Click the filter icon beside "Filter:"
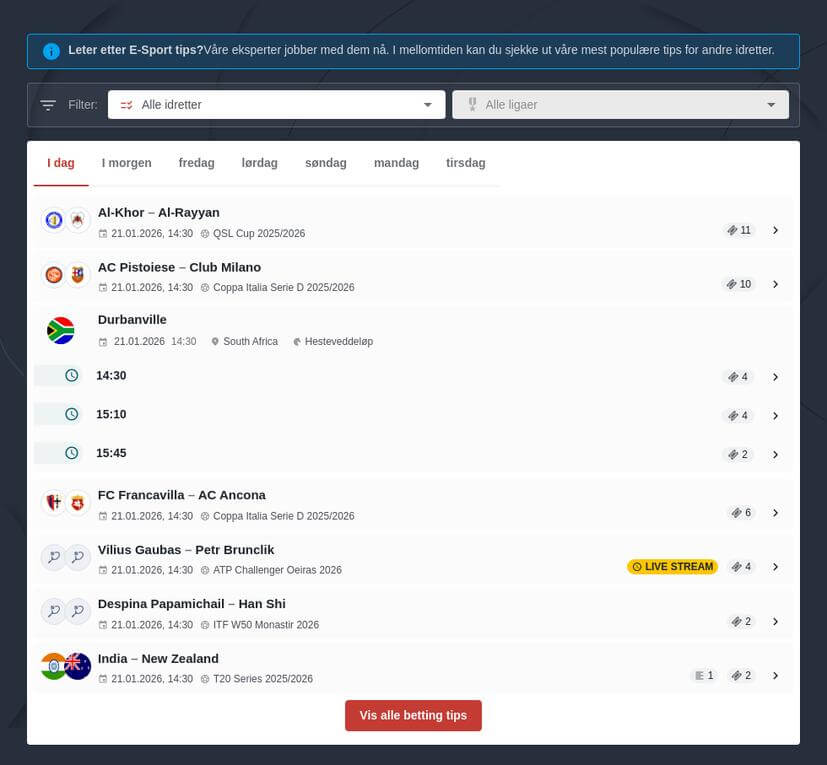This screenshot has width=827, height=765. [47, 104]
